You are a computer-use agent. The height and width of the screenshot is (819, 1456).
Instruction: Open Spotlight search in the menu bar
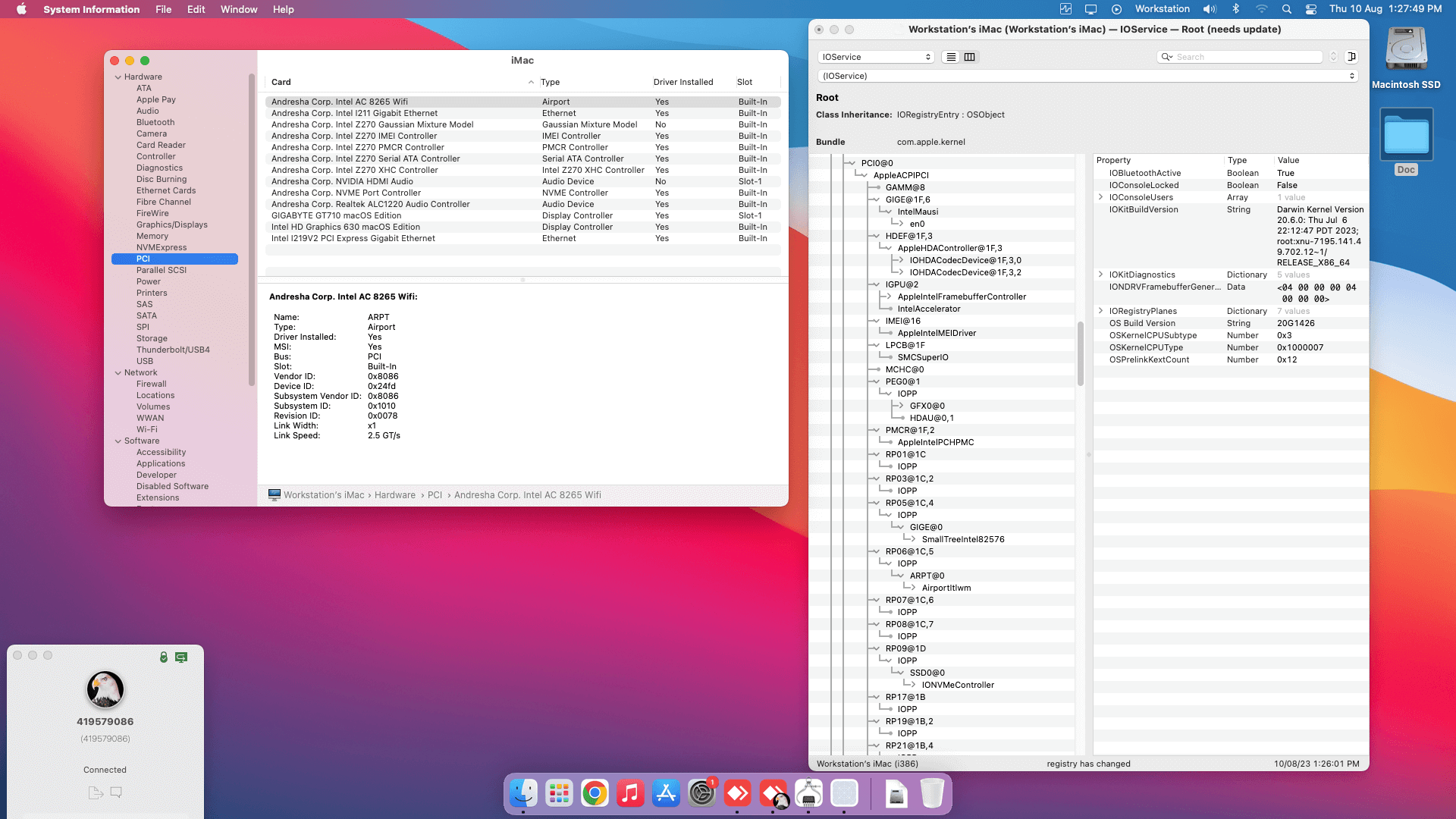coord(1287,9)
